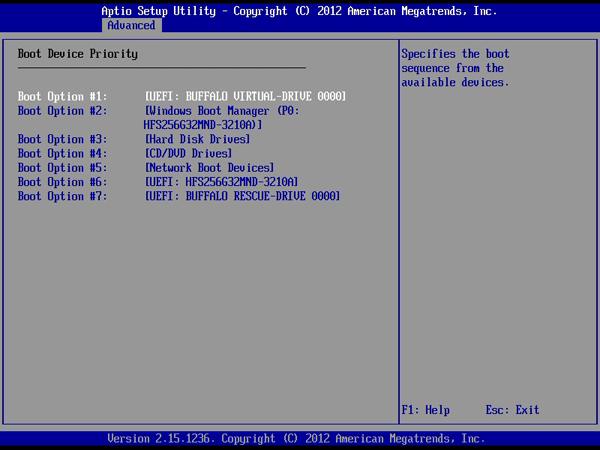Select the Boot Option #5 label

point(62,168)
